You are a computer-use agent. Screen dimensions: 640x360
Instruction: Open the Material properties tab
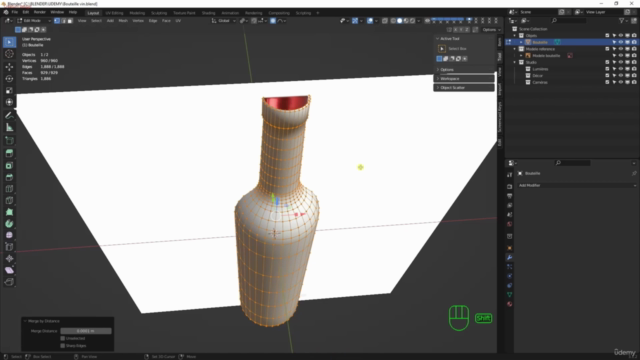[x=509, y=304]
